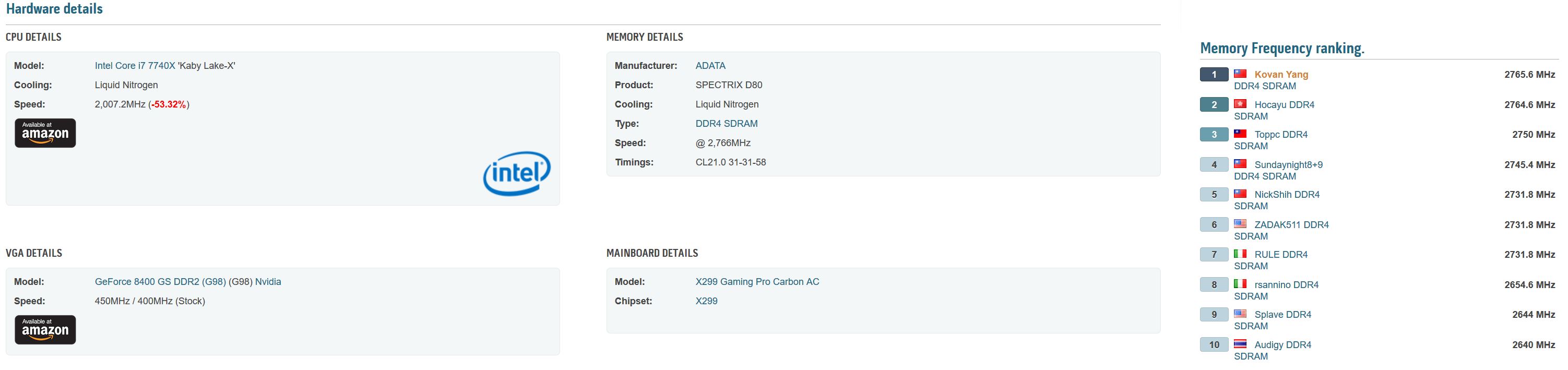Open the DDR4 SDRAM type link
The width and height of the screenshot is (1568, 370).
click(727, 124)
